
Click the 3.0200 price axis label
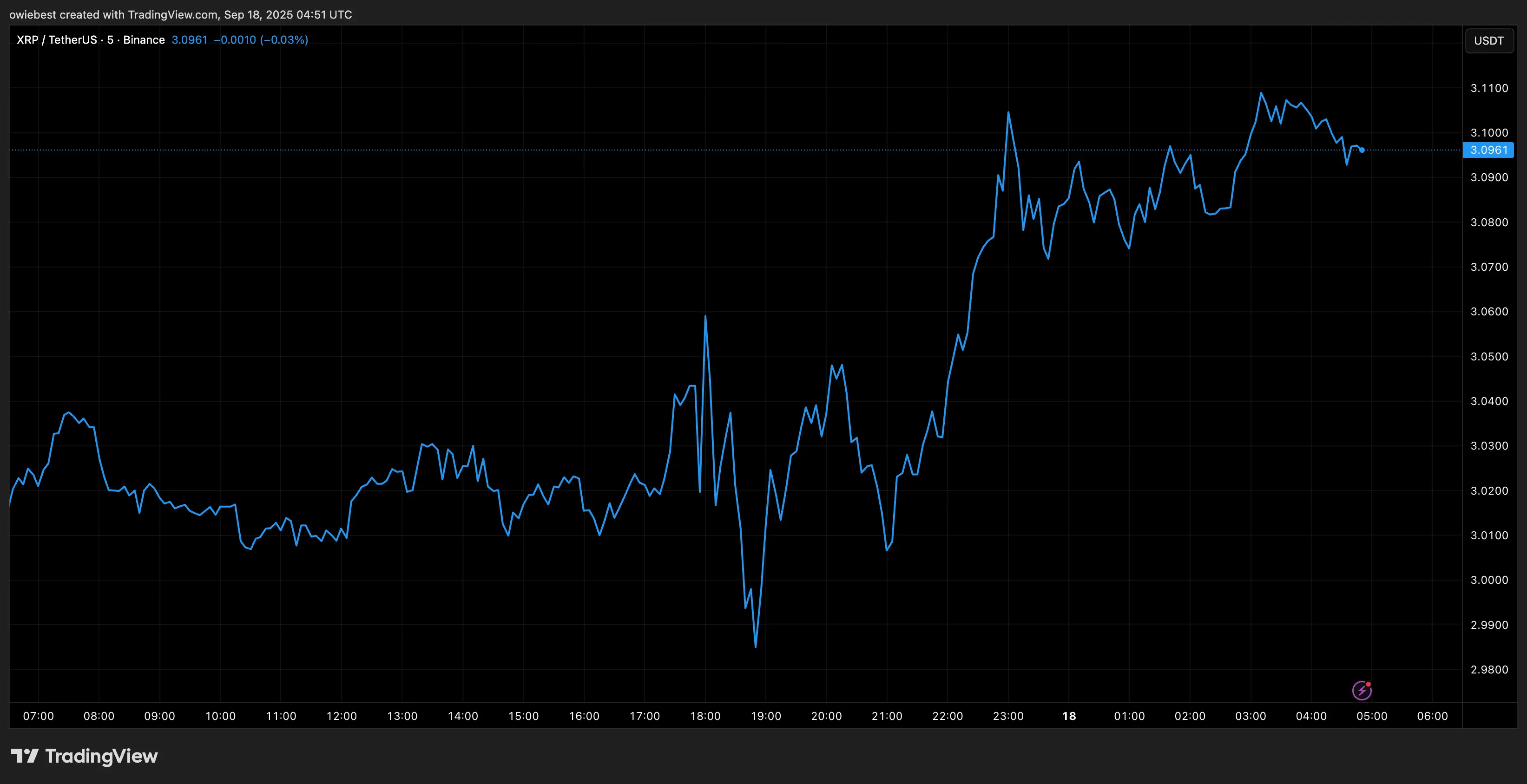tap(1489, 490)
